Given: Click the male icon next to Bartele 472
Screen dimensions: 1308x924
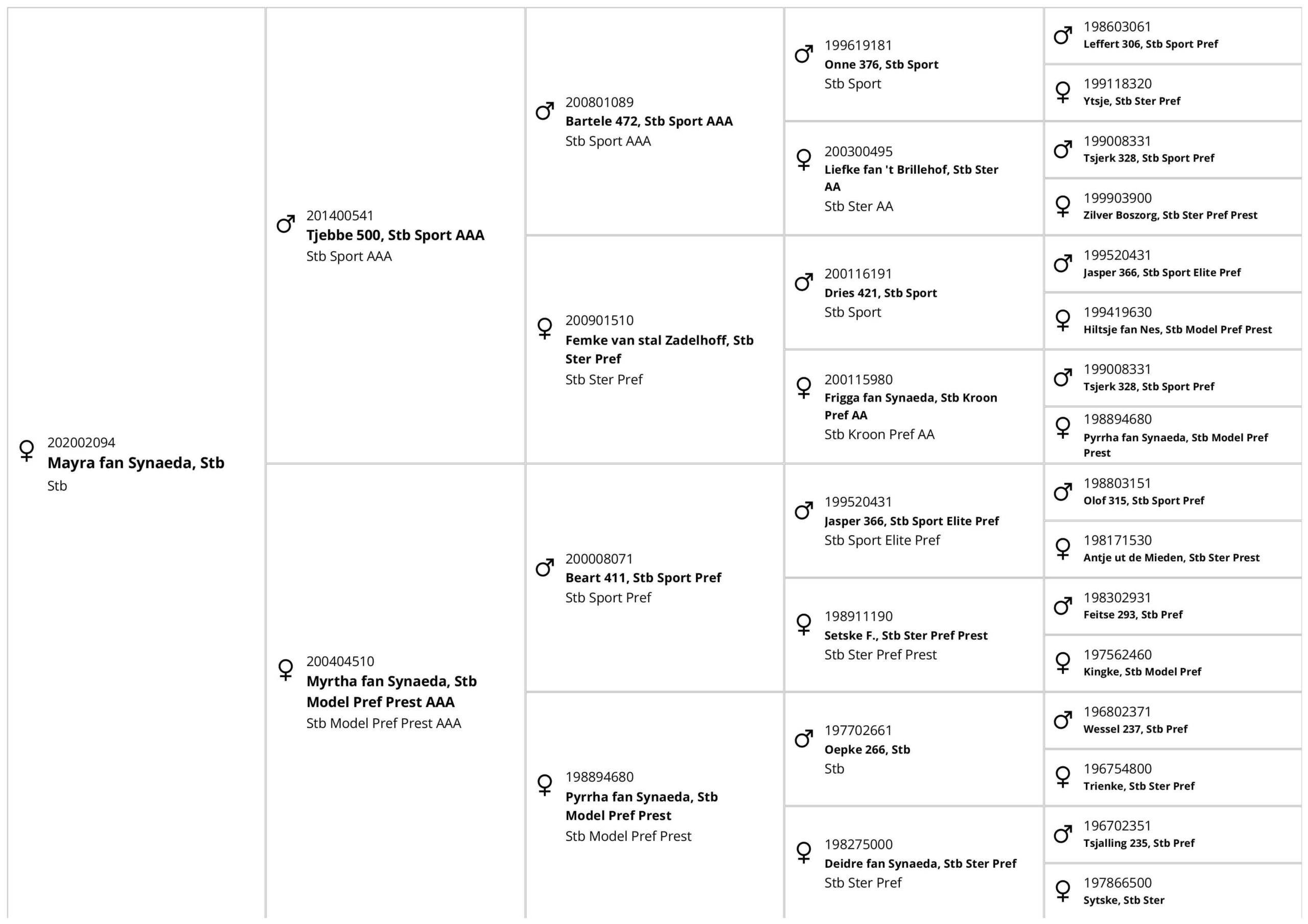Looking at the screenshot, I should pos(545,111).
